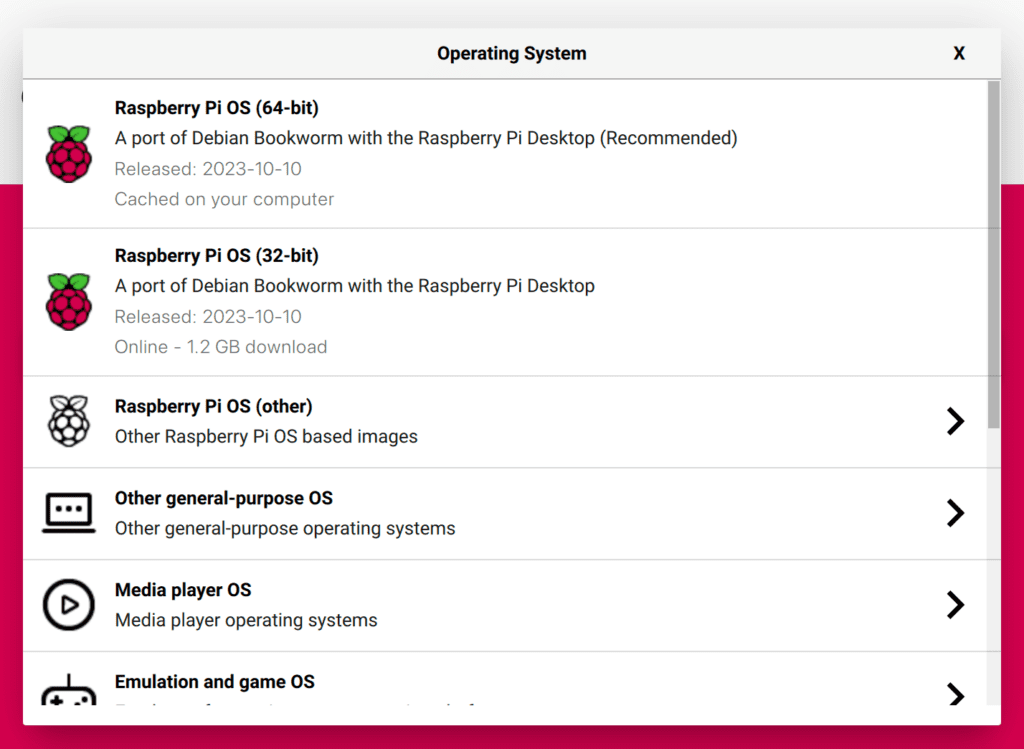This screenshot has width=1024, height=749.
Task: Click the vertical scrollbar thumb of the OS list
Action: point(993,255)
